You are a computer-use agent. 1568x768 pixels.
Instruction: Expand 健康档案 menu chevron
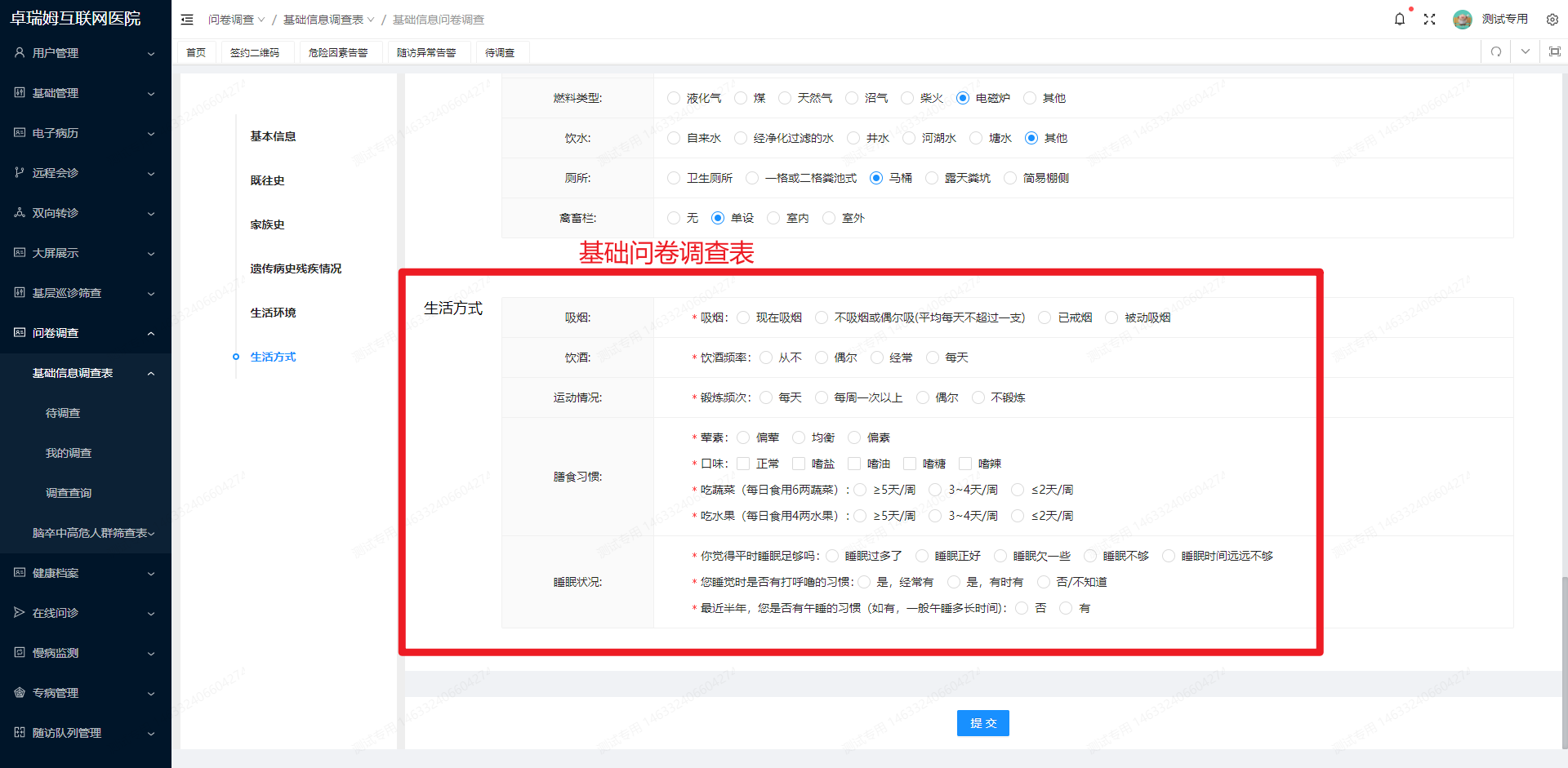(151, 573)
